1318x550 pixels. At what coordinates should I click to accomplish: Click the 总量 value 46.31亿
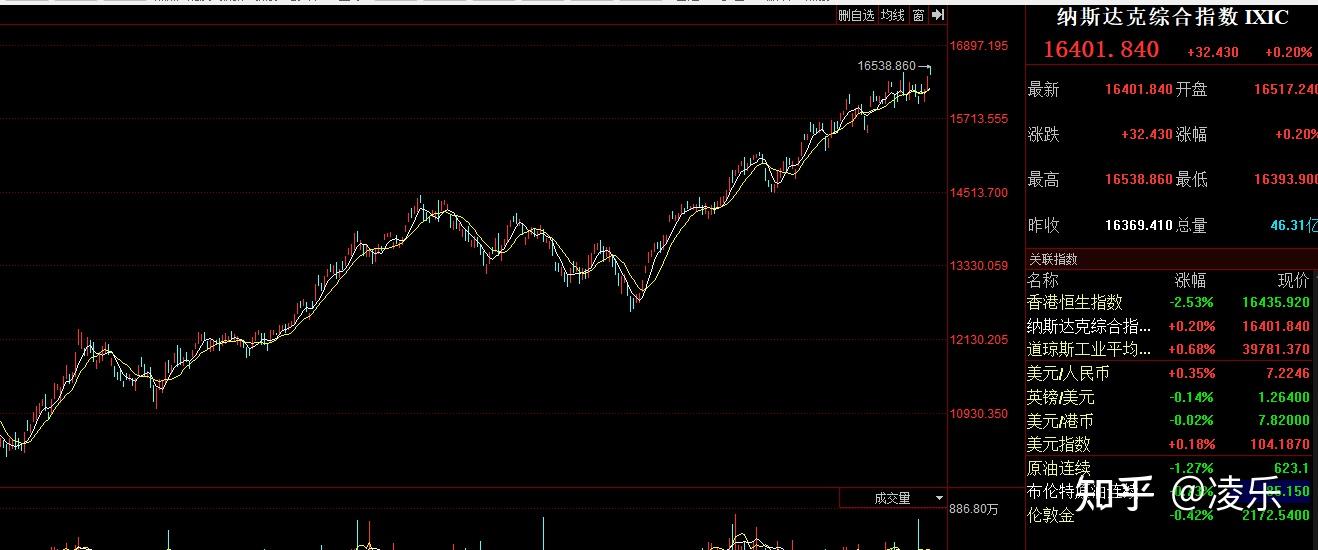(1293, 225)
